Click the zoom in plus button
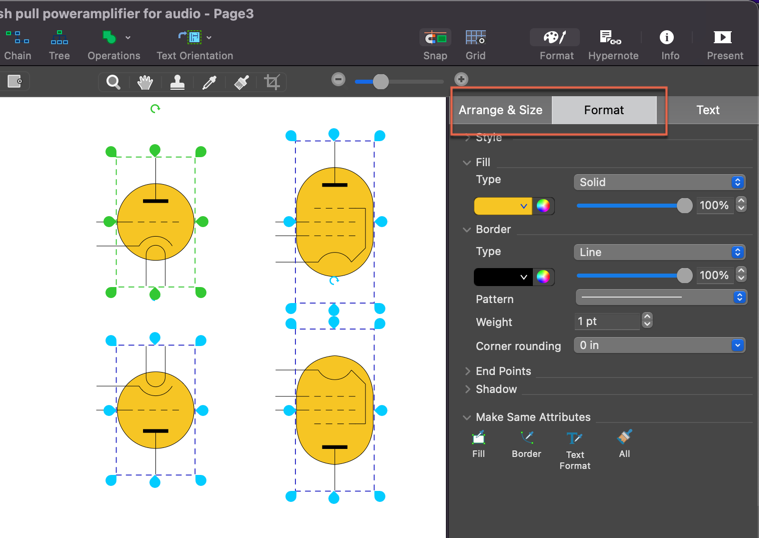 [461, 79]
